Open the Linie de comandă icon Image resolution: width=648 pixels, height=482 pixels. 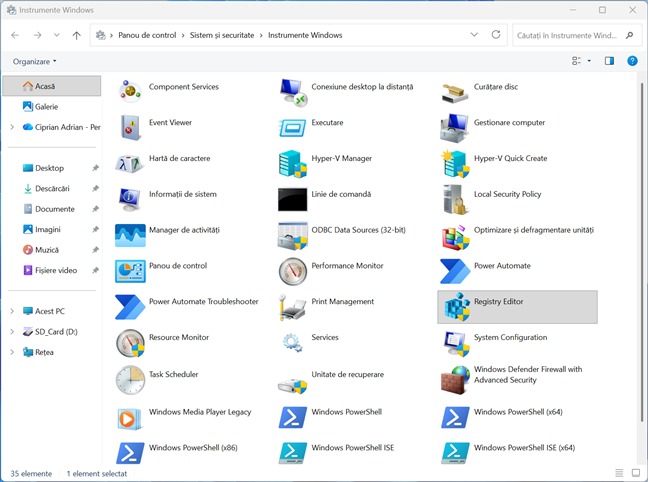click(x=293, y=200)
